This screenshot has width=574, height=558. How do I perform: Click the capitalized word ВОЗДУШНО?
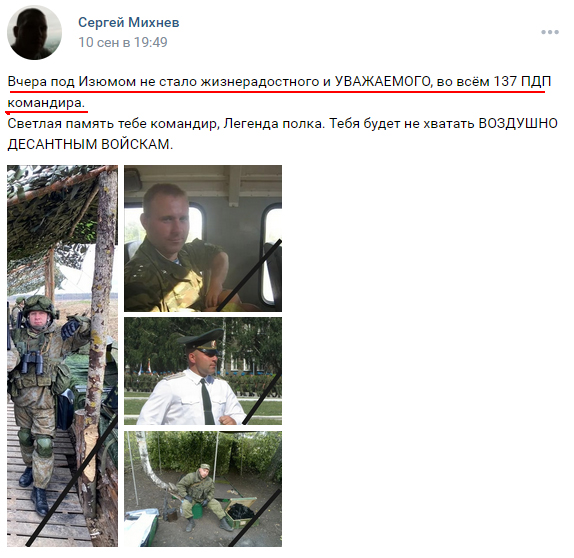(518, 123)
